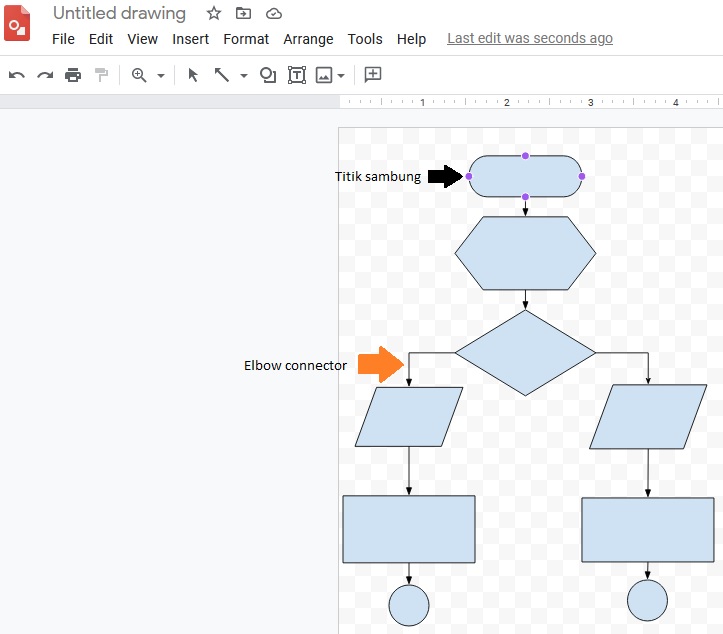Image resolution: width=723 pixels, height=634 pixels.
Task: Select the Text box tool
Action: 297,75
